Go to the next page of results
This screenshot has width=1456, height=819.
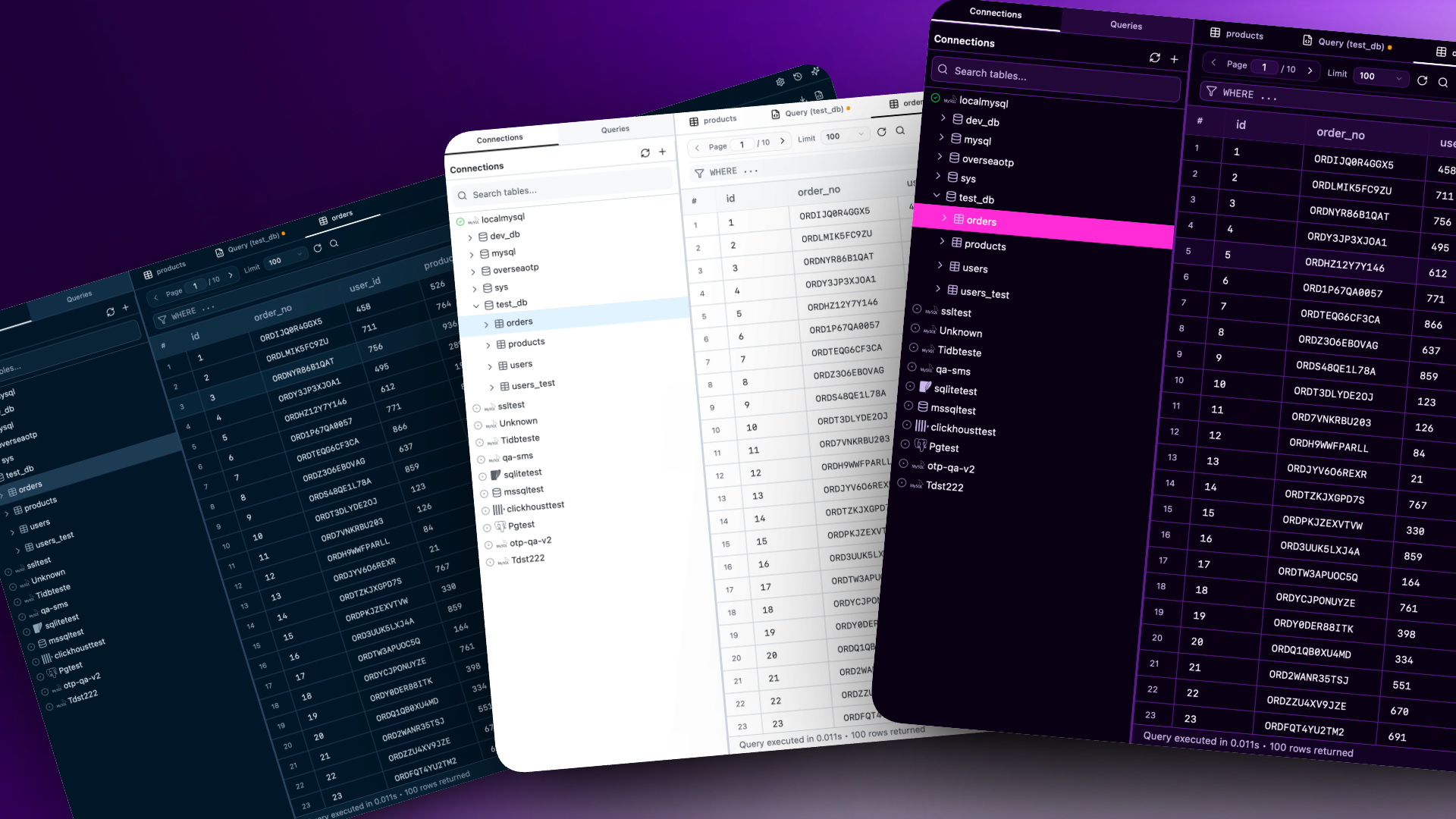coord(1310,70)
